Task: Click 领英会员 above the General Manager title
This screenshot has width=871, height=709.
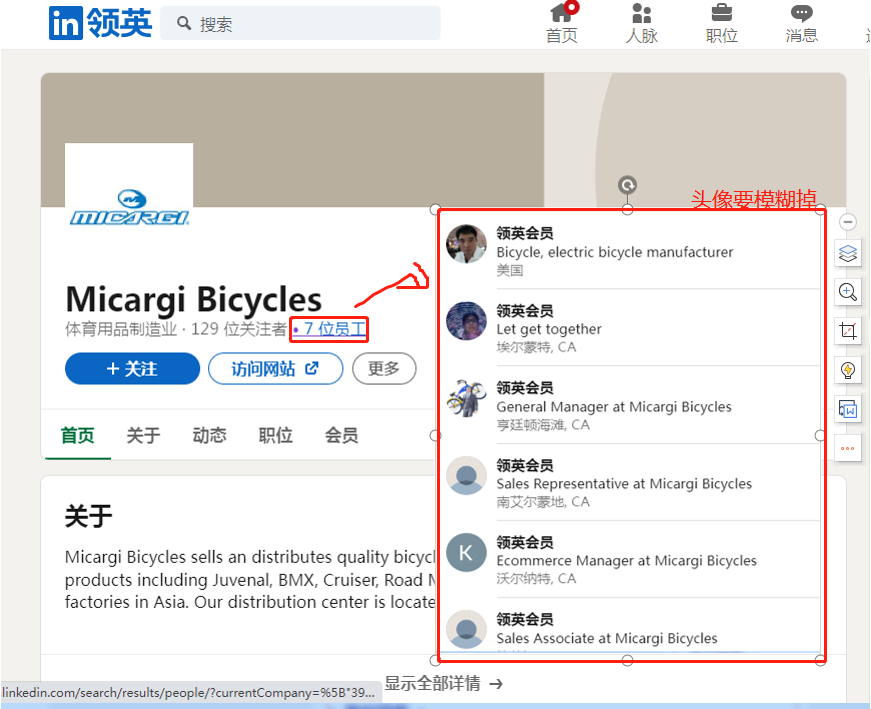Action: [525, 388]
